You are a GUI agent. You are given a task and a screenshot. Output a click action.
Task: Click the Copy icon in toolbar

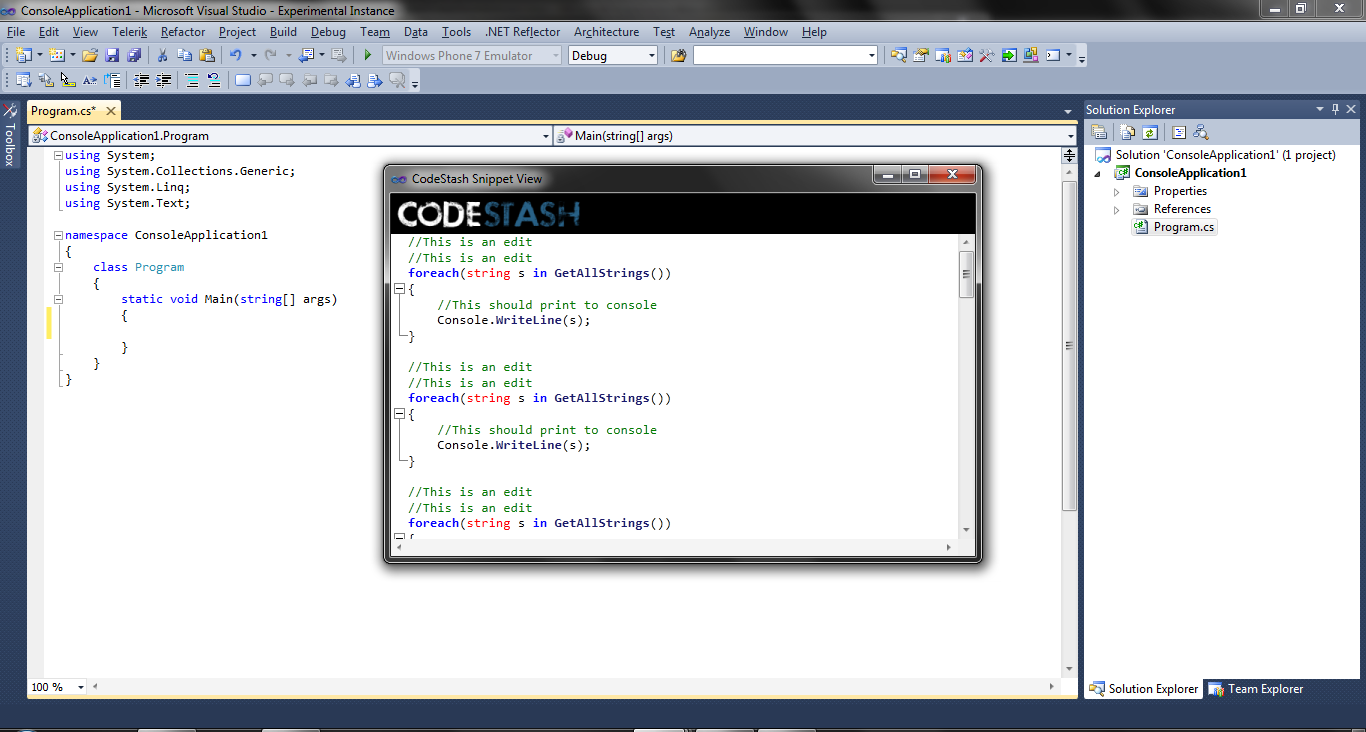pos(184,56)
